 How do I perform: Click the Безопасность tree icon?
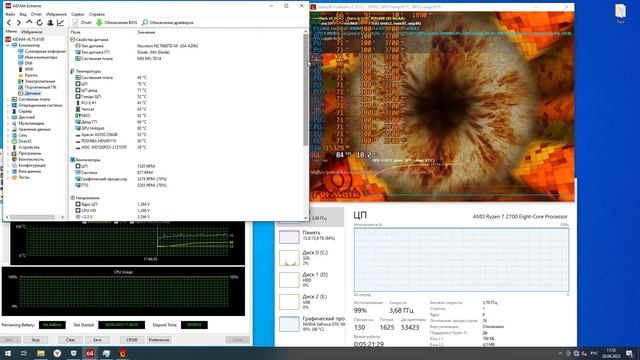14,159
